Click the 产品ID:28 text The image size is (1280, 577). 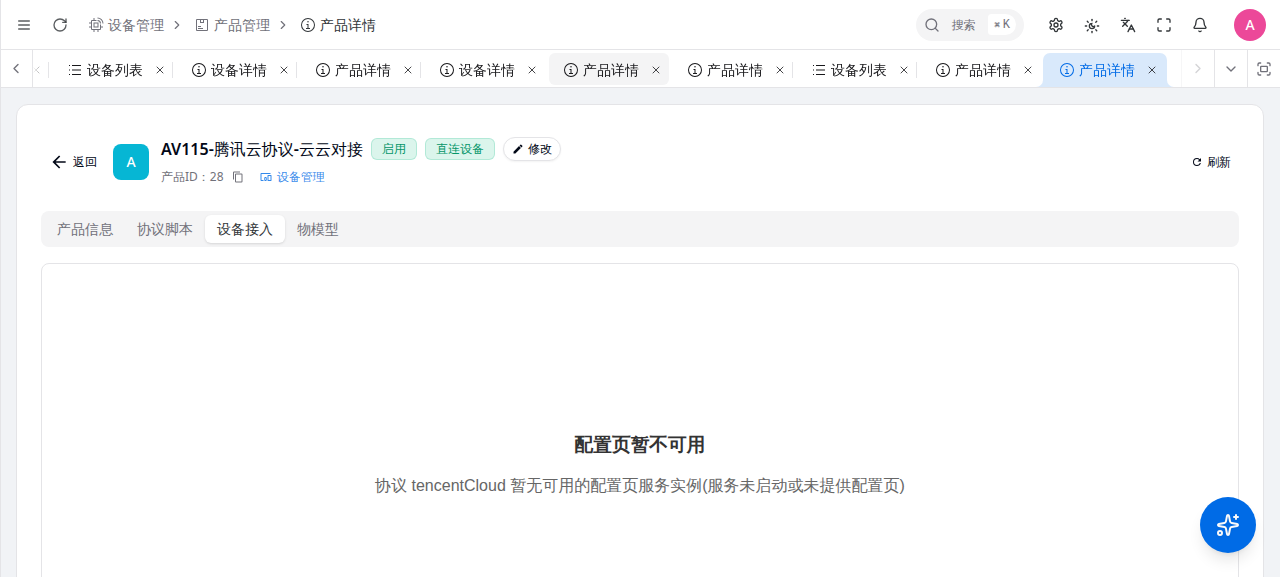[x=192, y=177]
